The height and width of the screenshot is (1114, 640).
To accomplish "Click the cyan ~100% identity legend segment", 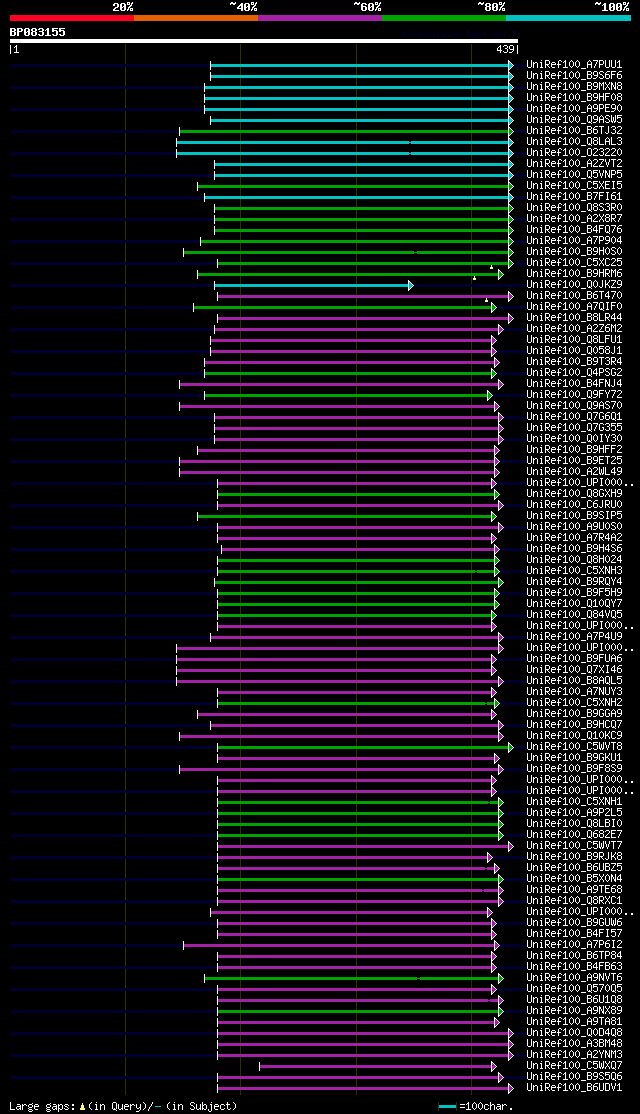I will coord(568,18).
